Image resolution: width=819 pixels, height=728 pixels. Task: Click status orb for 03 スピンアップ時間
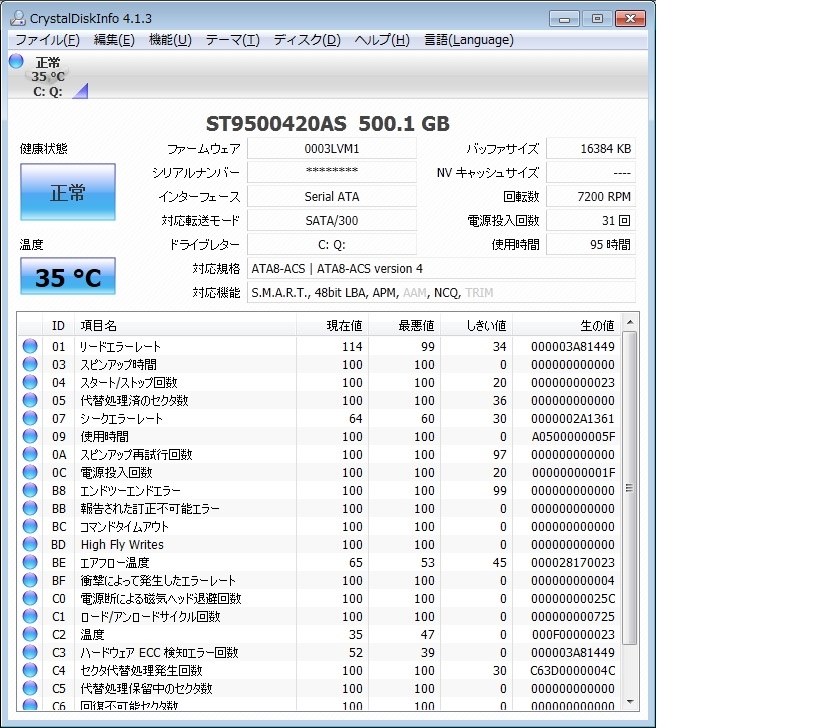click(x=30, y=364)
